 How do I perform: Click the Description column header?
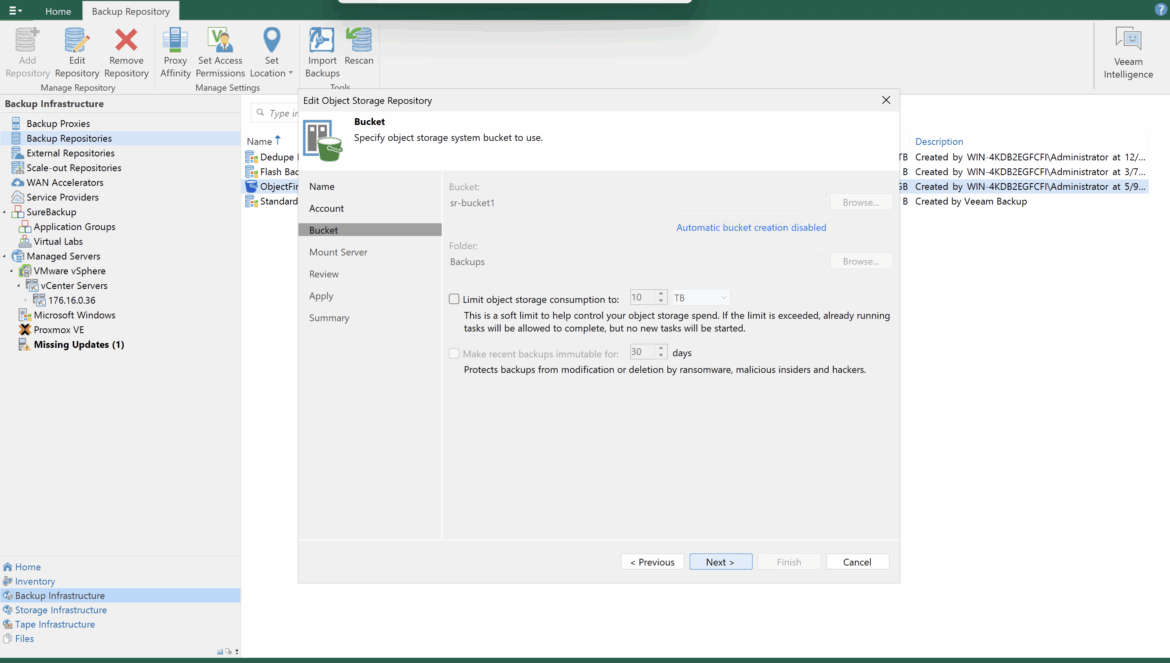point(939,142)
